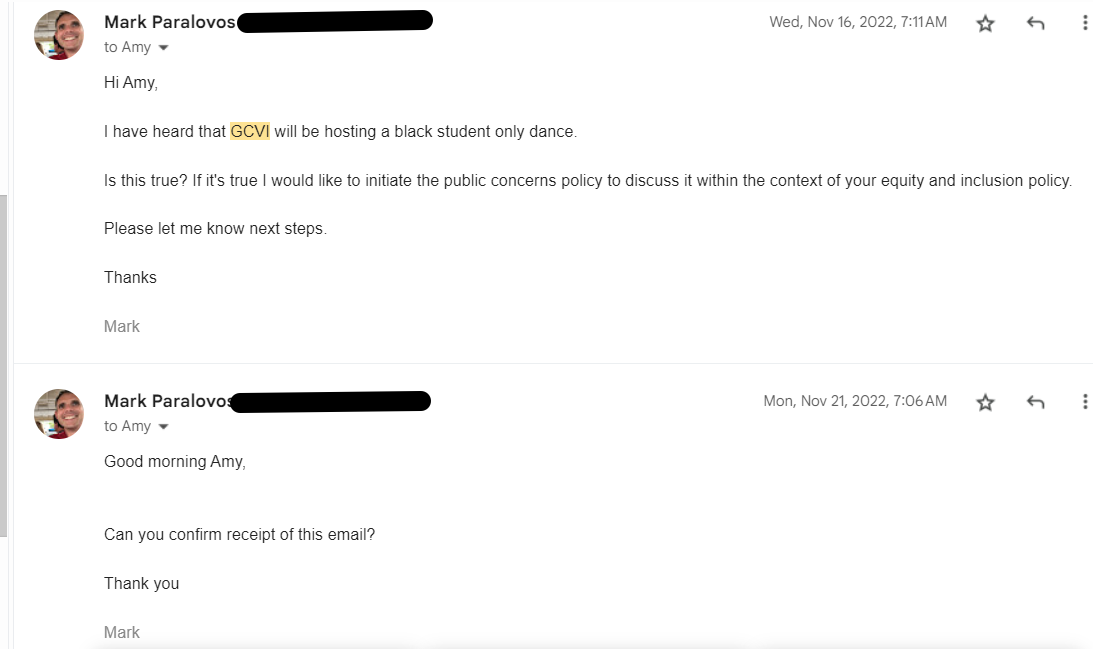
Task: Click the vertical scrollbar on left edge
Action: coord(3,366)
